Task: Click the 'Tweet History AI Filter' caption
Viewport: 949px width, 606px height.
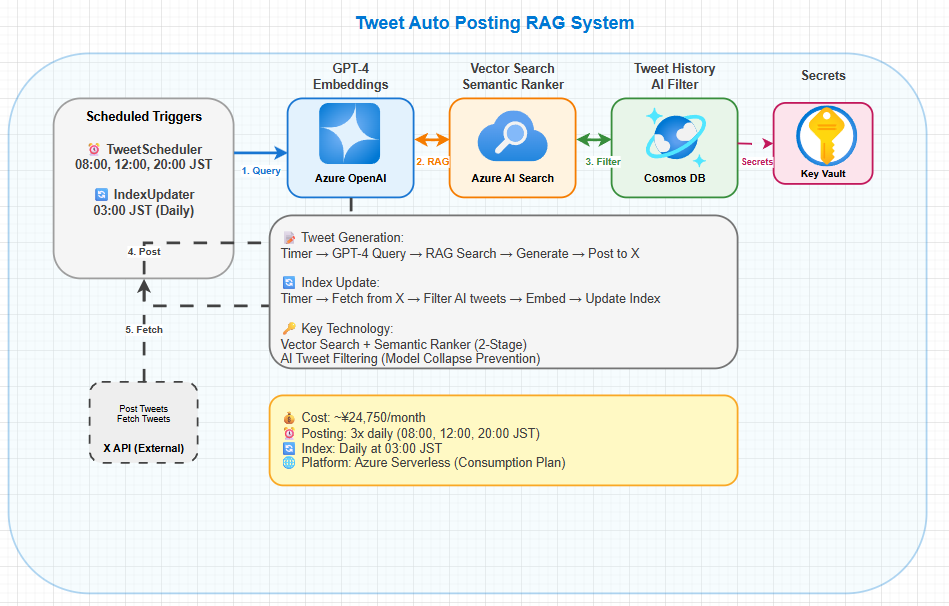Action: [675, 76]
